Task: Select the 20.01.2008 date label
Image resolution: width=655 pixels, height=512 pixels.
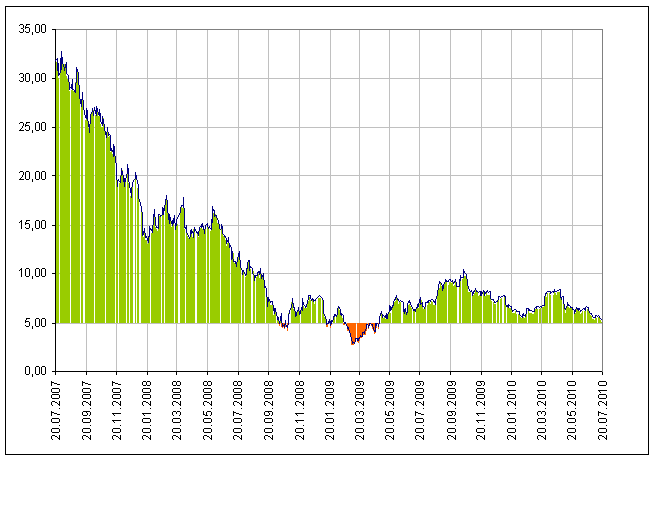Action: click(x=147, y=410)
